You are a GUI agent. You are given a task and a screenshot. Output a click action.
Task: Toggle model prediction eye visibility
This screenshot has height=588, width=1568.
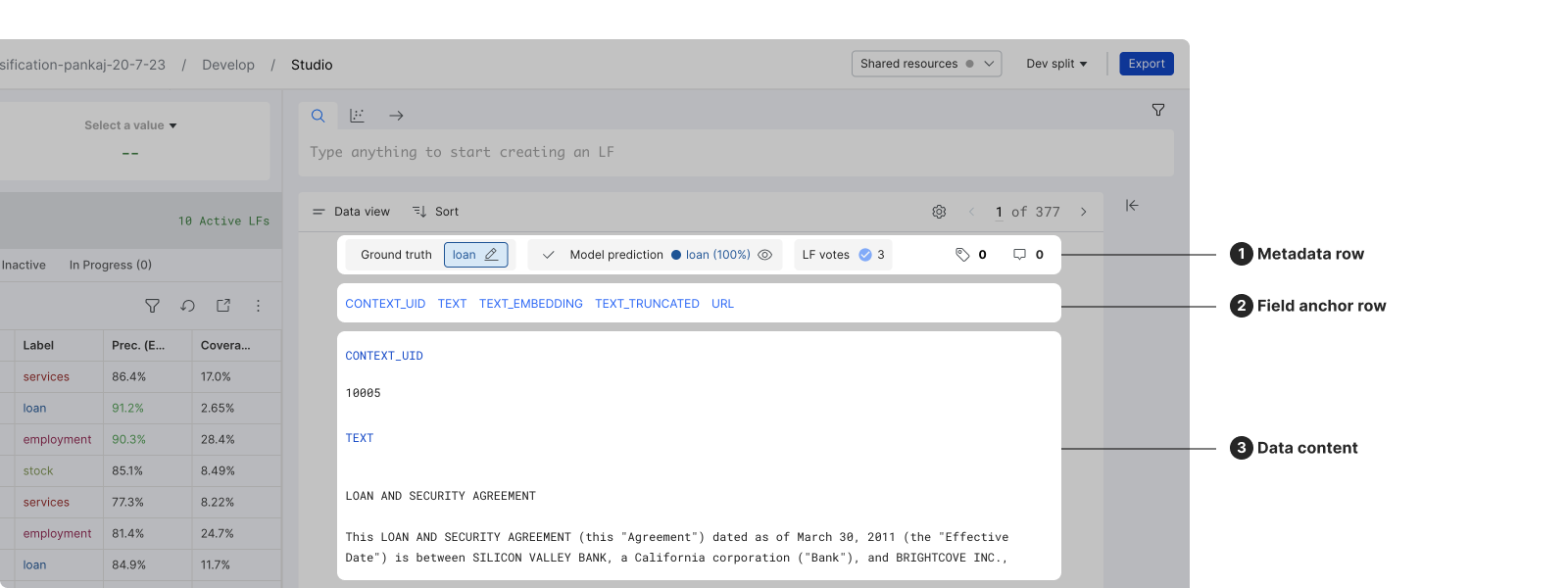[765, 255]
